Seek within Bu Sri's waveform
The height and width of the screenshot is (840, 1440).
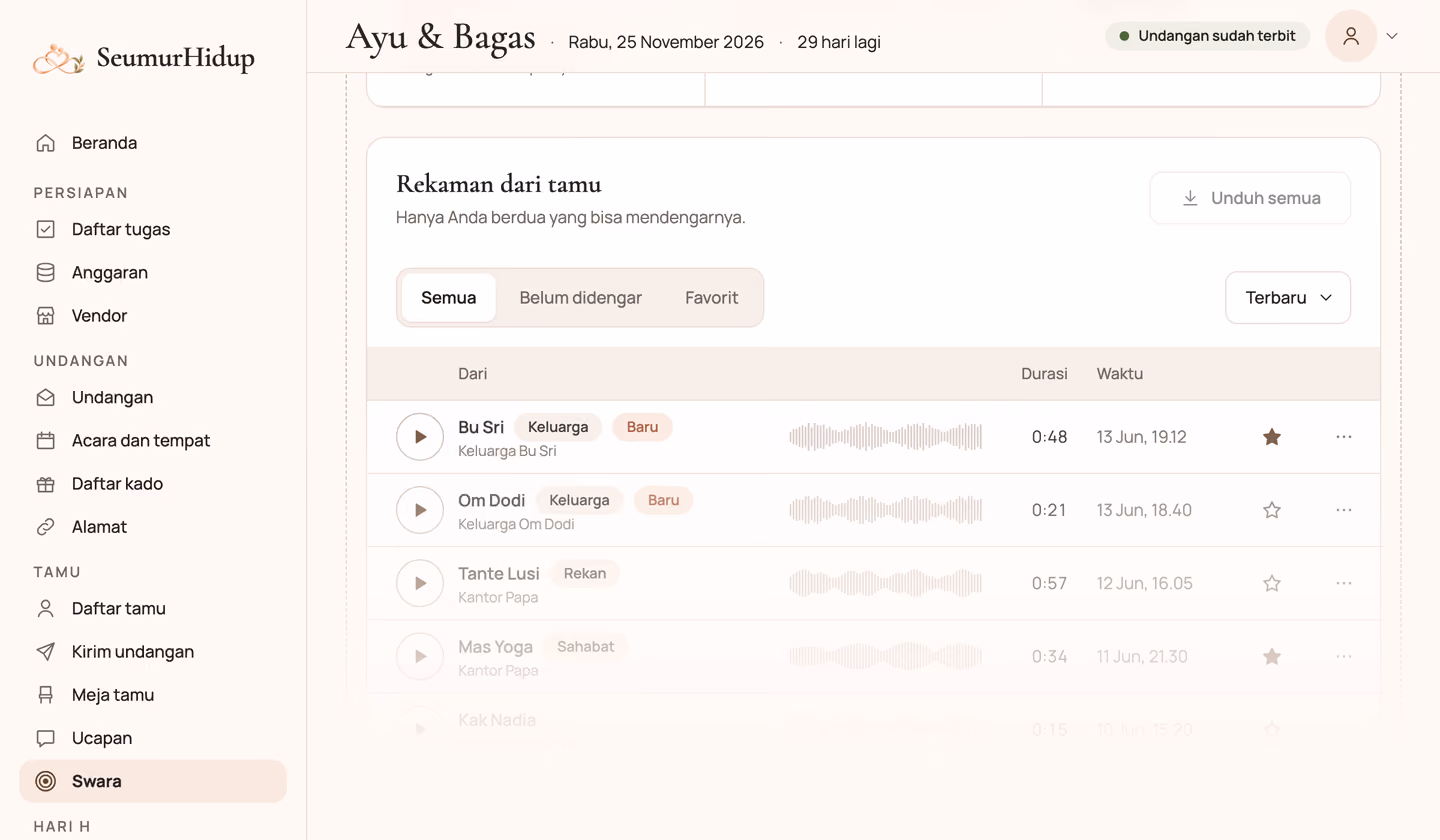click(886, 437)
